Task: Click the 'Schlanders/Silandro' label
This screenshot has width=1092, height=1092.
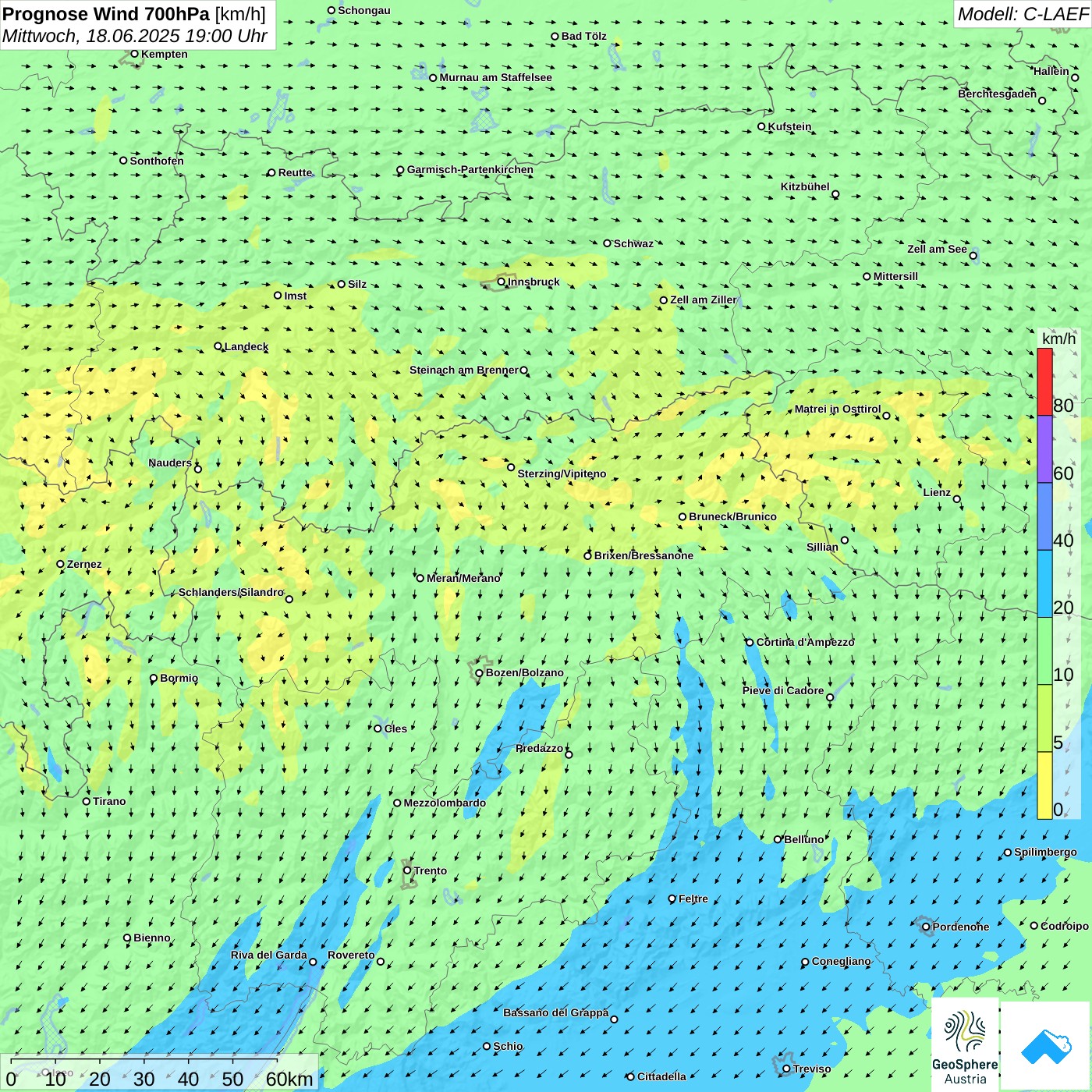Action: click(232, 592)
